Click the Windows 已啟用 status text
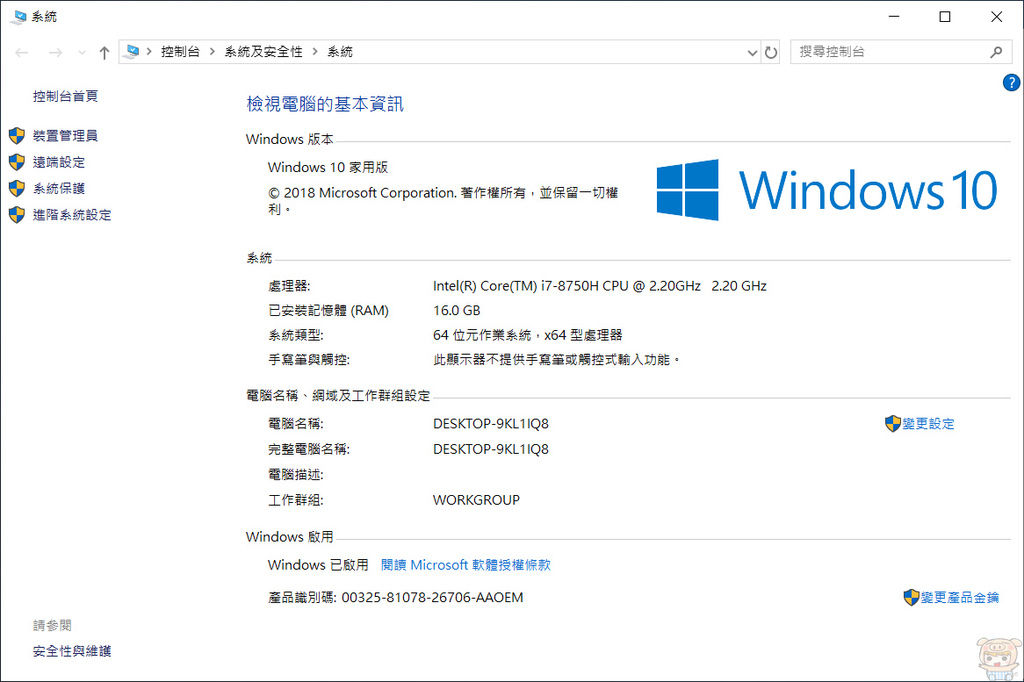 [x=318, y=565]
